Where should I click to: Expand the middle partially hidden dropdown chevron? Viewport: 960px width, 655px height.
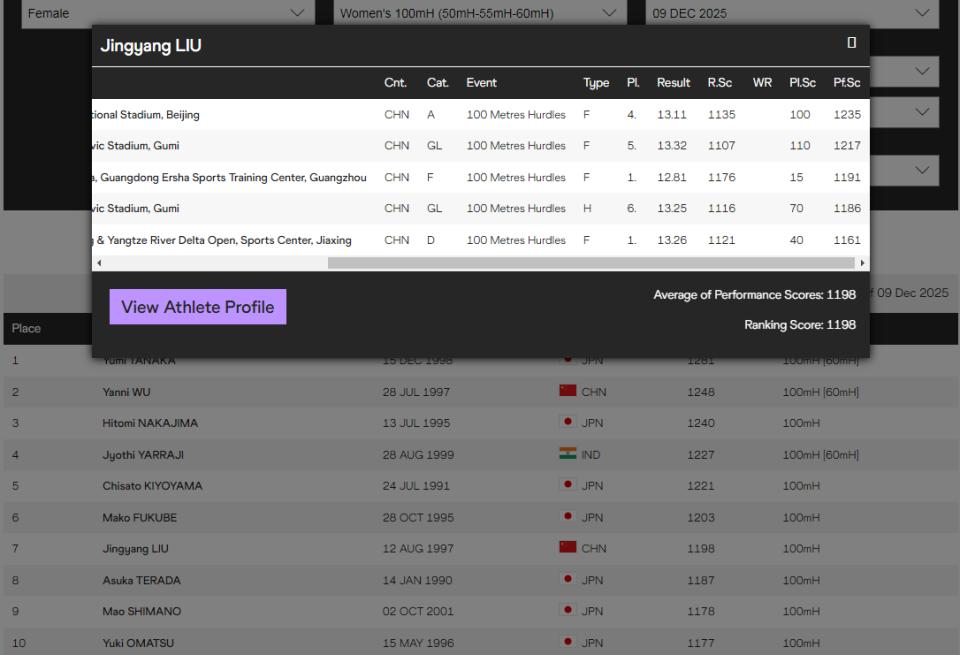point(921,112)
